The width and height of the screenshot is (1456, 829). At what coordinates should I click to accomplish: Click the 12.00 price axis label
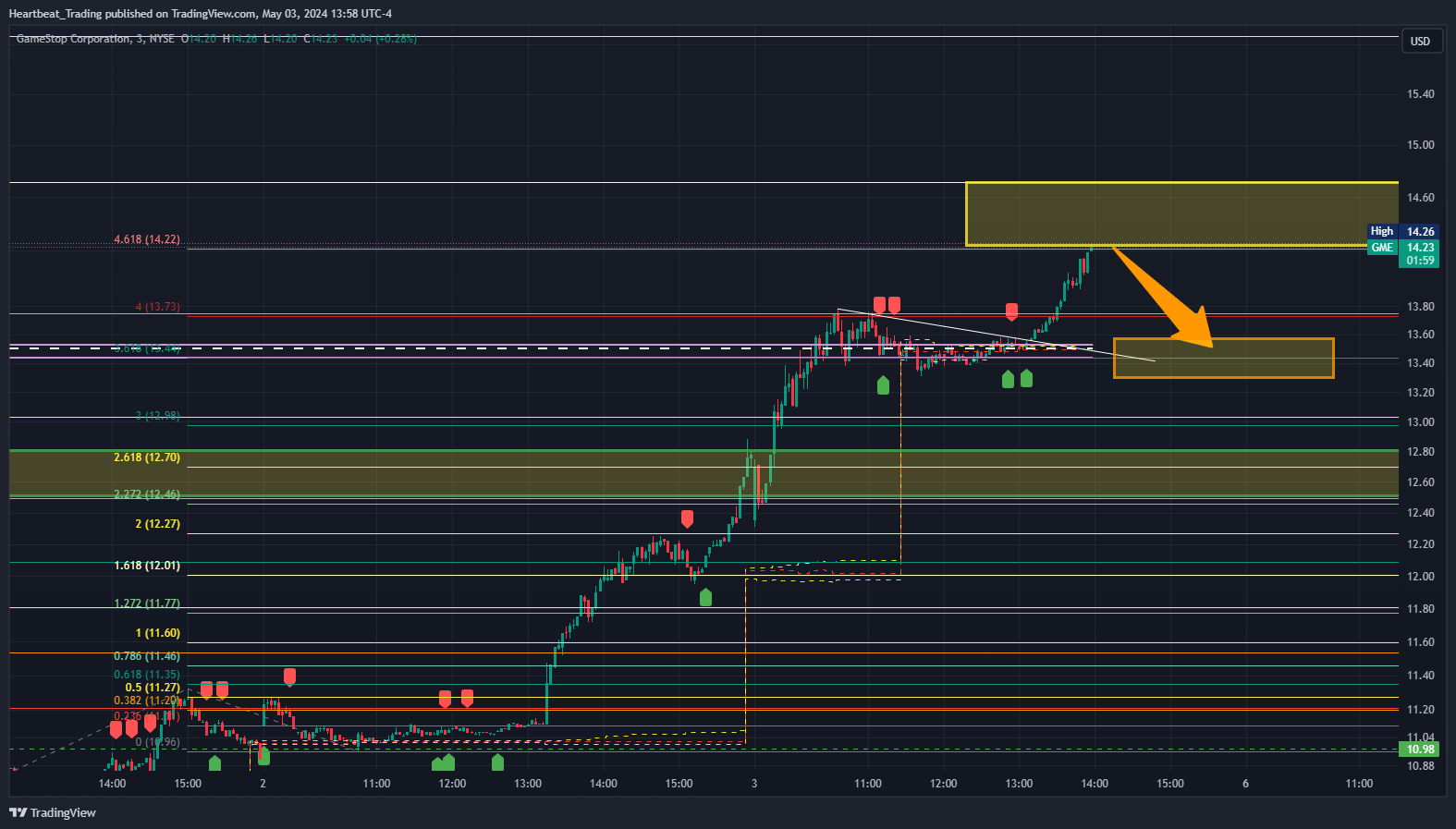coord(1420,577)
